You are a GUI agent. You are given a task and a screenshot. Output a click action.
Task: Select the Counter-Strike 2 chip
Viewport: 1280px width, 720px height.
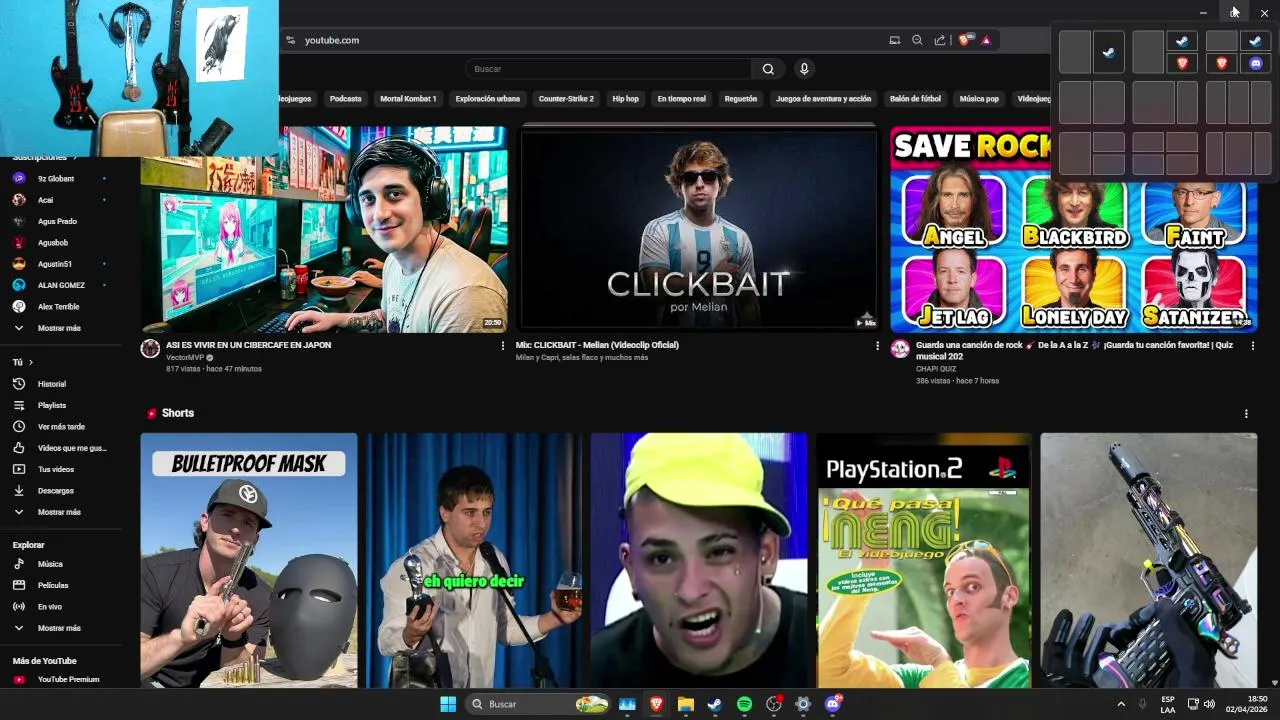566,99
